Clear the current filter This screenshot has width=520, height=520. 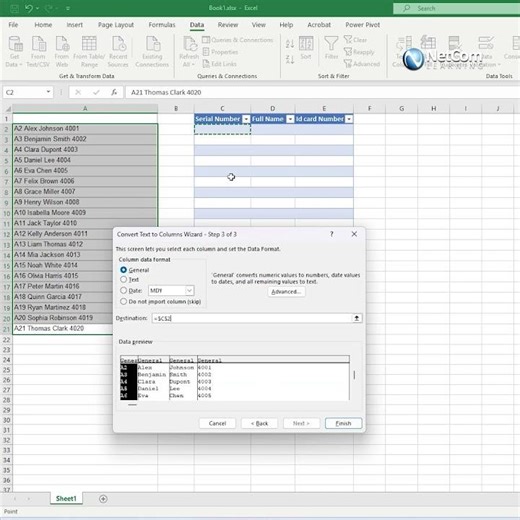click(x=355, y=40)
